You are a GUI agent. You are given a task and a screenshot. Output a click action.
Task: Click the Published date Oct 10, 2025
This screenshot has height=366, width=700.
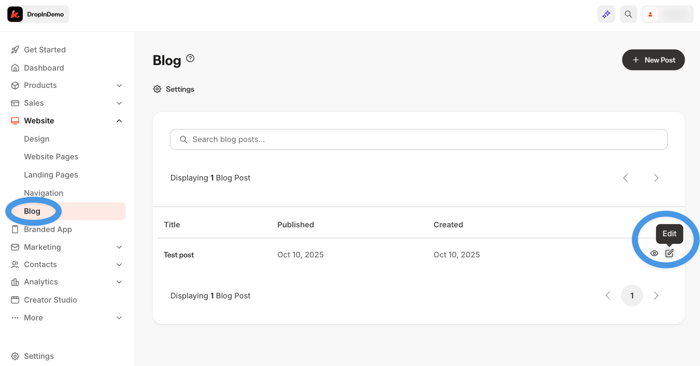point(300,255)
